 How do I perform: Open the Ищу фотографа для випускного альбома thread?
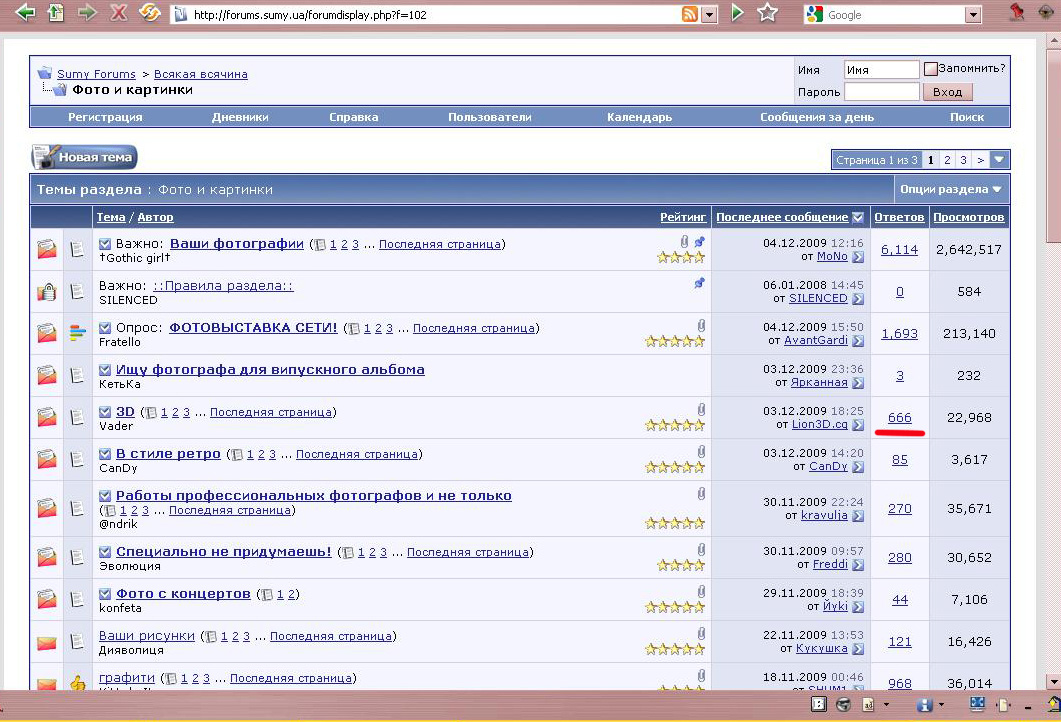click(270, 370)
